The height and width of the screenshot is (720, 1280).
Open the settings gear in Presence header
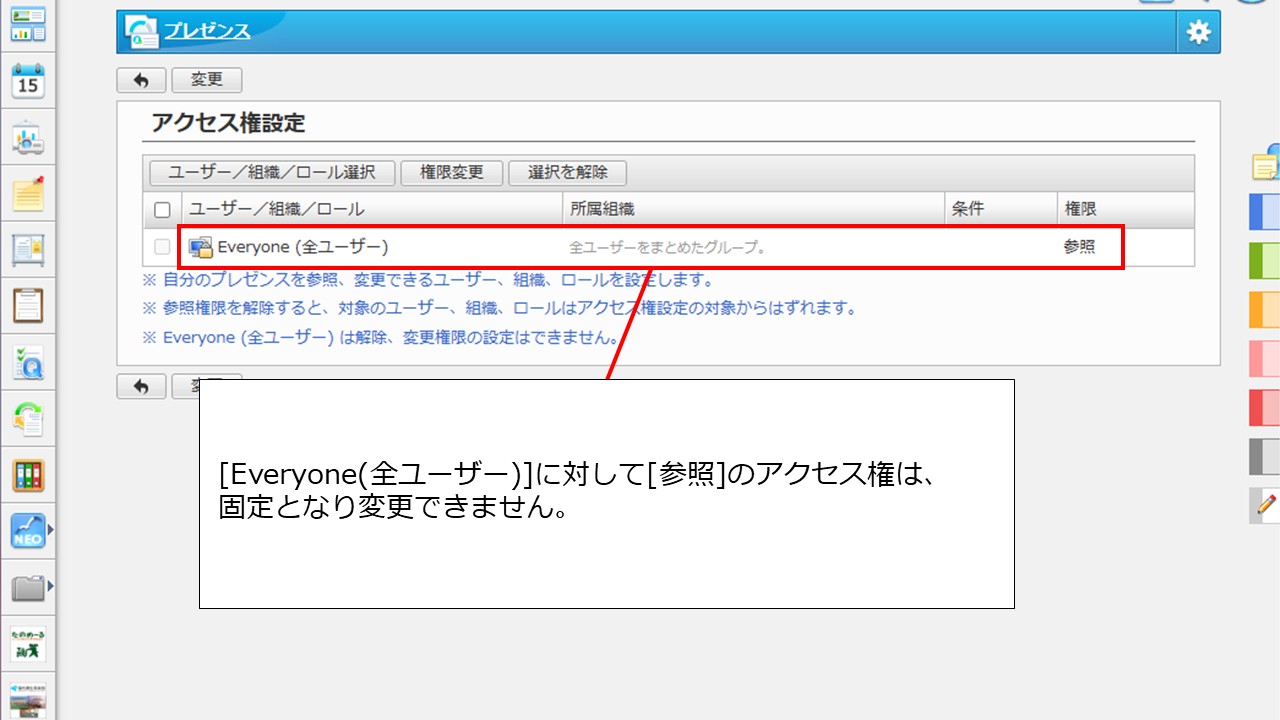(1198, 32)
